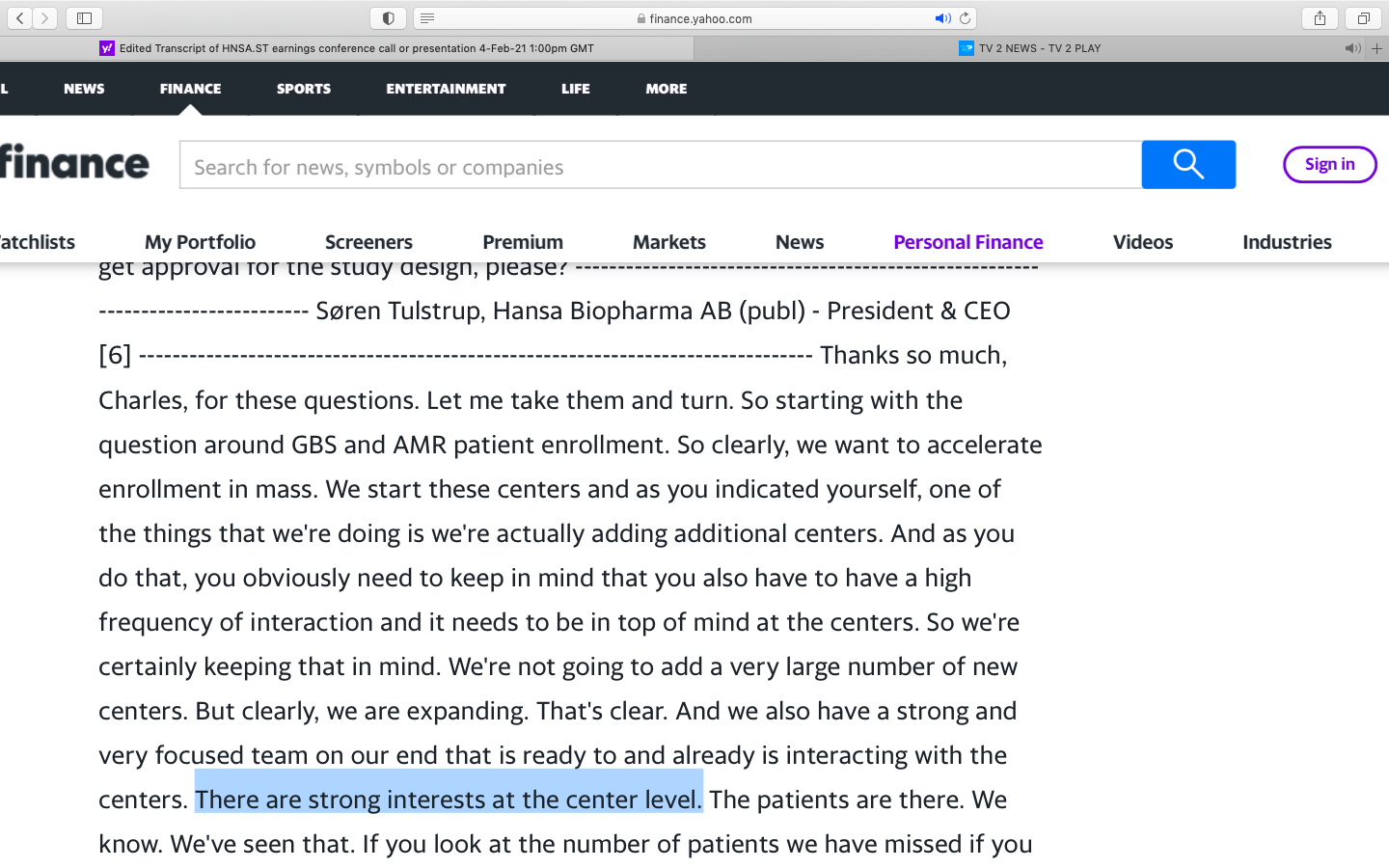Viewport: 1389px width, 868px height.
Task: Show the tab overview icon
Action: coord(1363,18)
